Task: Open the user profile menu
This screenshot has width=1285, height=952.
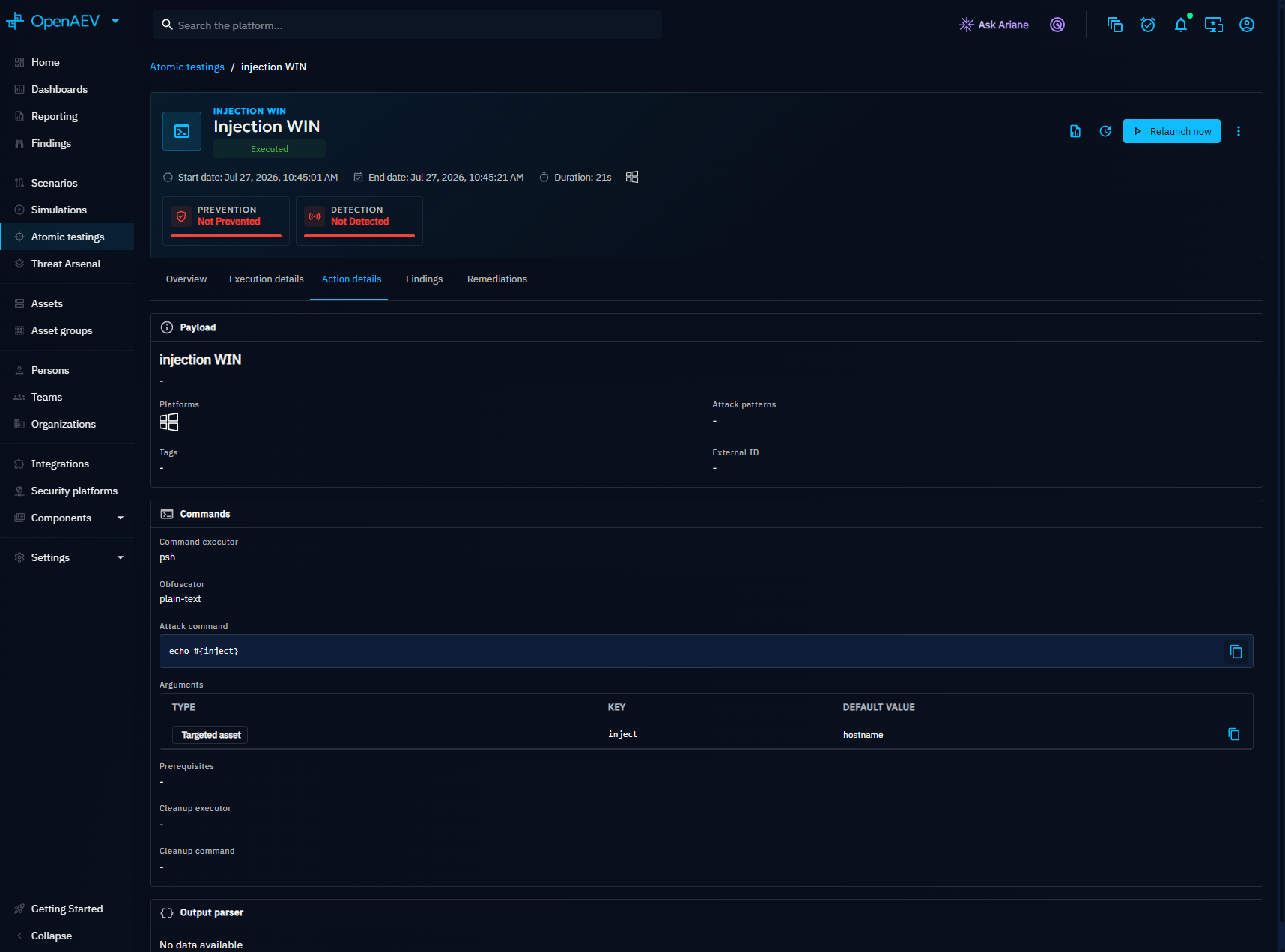Action: (1247, 25)
